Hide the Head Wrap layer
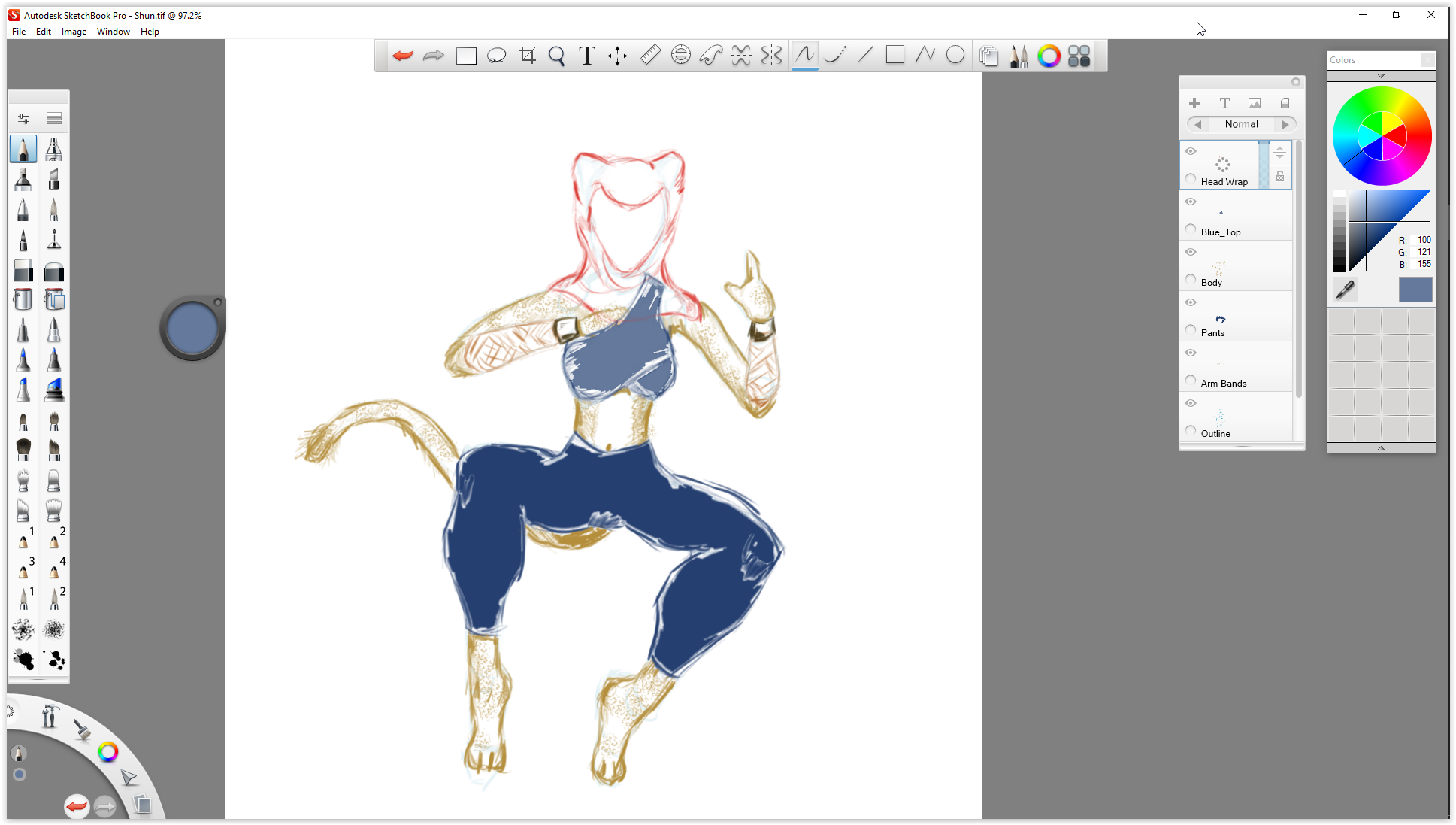The height and width of the screenshot is (825, 1456). [1191, 151]
